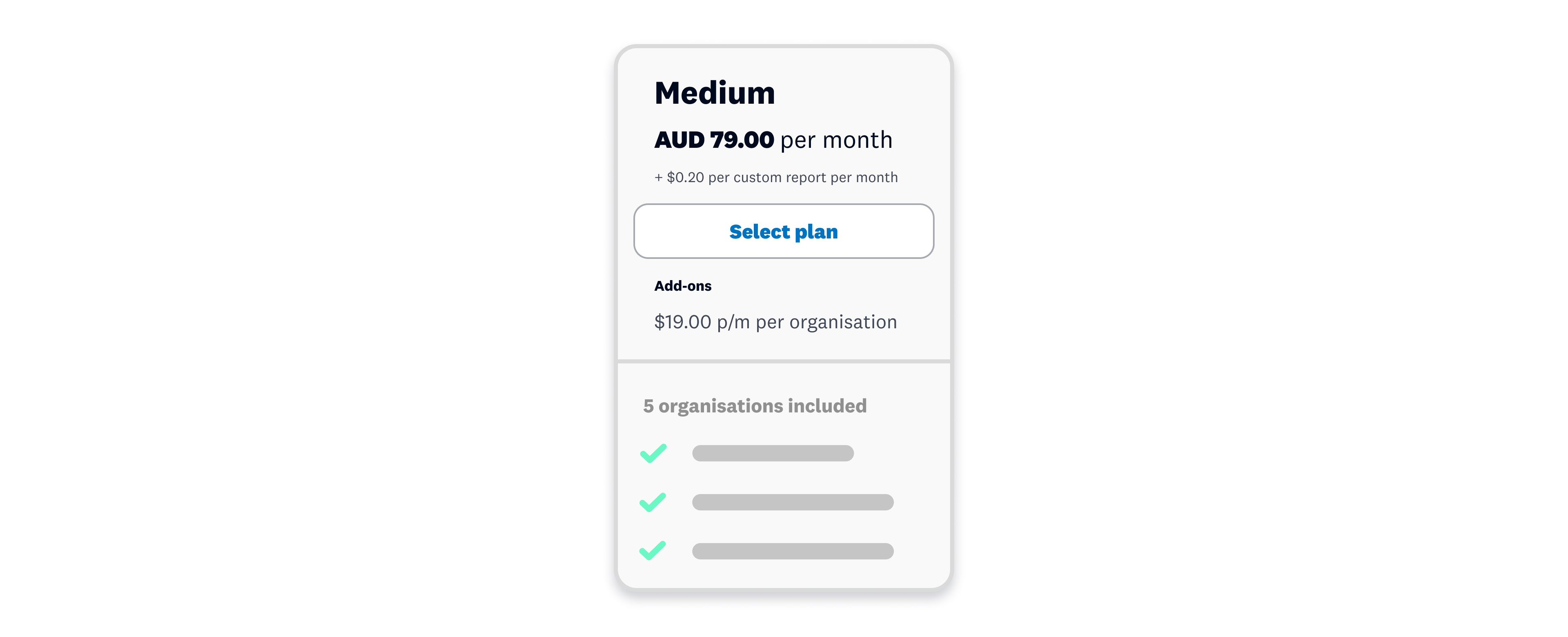Viewport: 1568px width, 637px height.
Task: Click the tick icon under '5 organisations included'
Action: click(653, 453)
